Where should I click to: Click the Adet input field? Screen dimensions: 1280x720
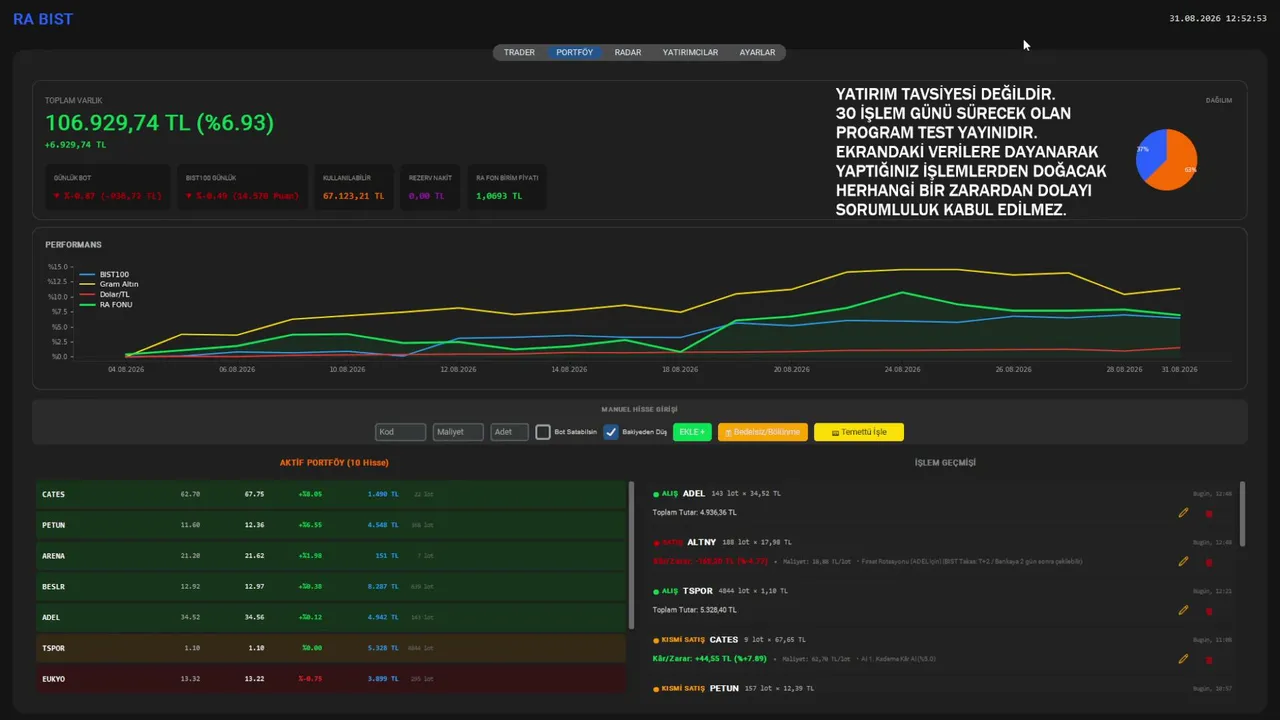pos(510,432)
